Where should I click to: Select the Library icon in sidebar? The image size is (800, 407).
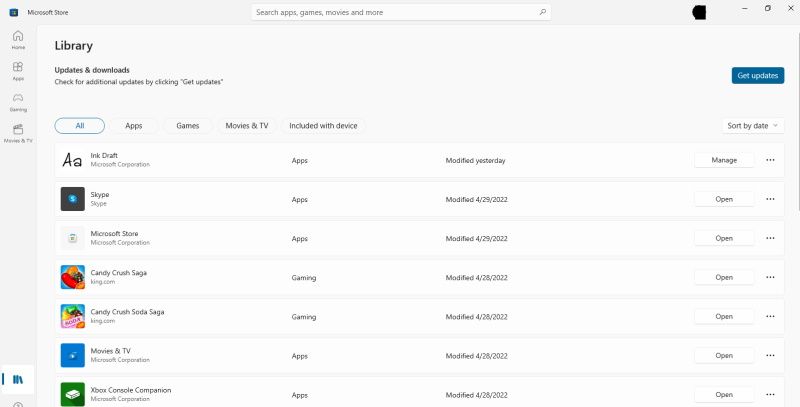(x=18, y=379)
